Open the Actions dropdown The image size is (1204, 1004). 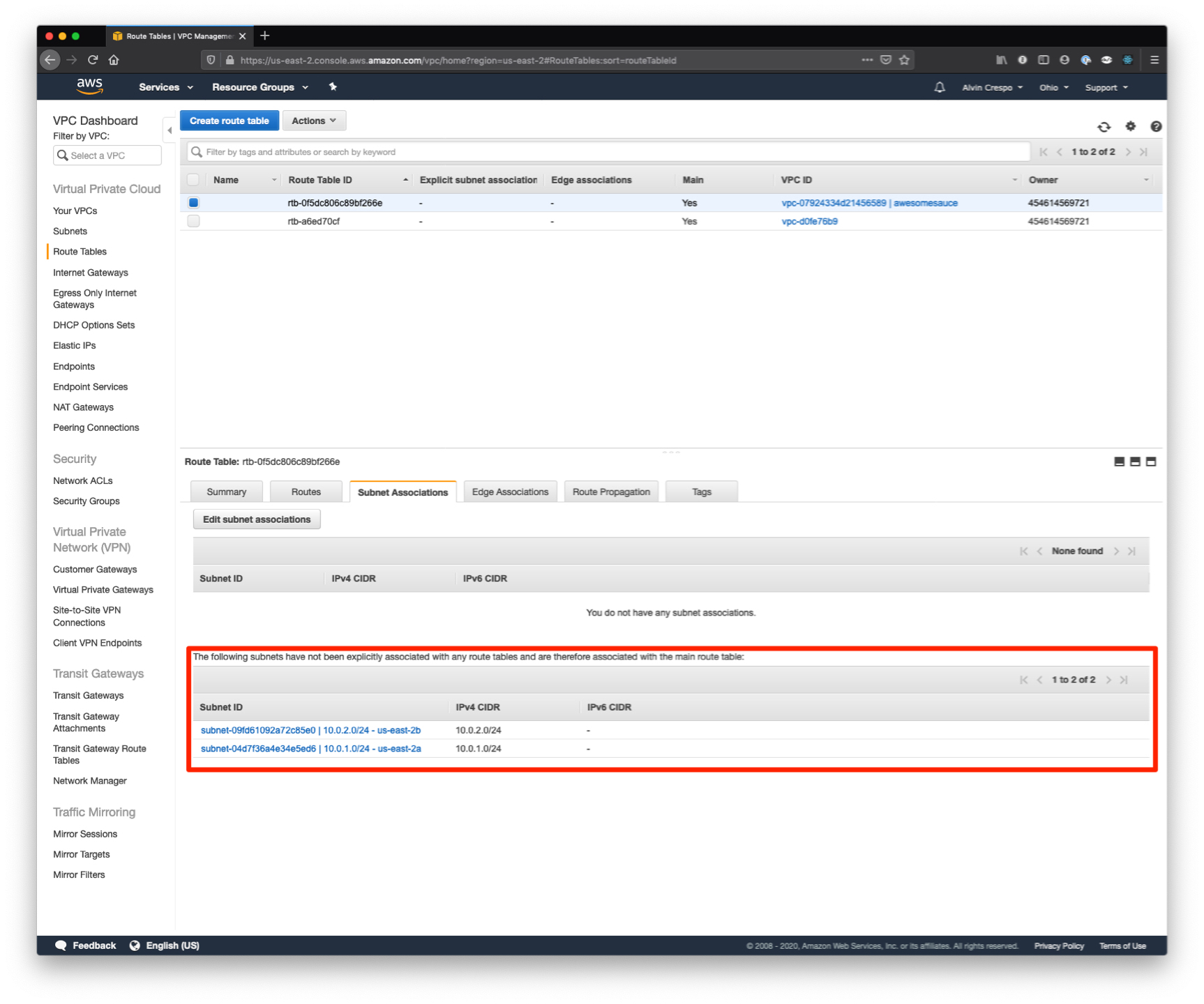(x=313, y=120)
